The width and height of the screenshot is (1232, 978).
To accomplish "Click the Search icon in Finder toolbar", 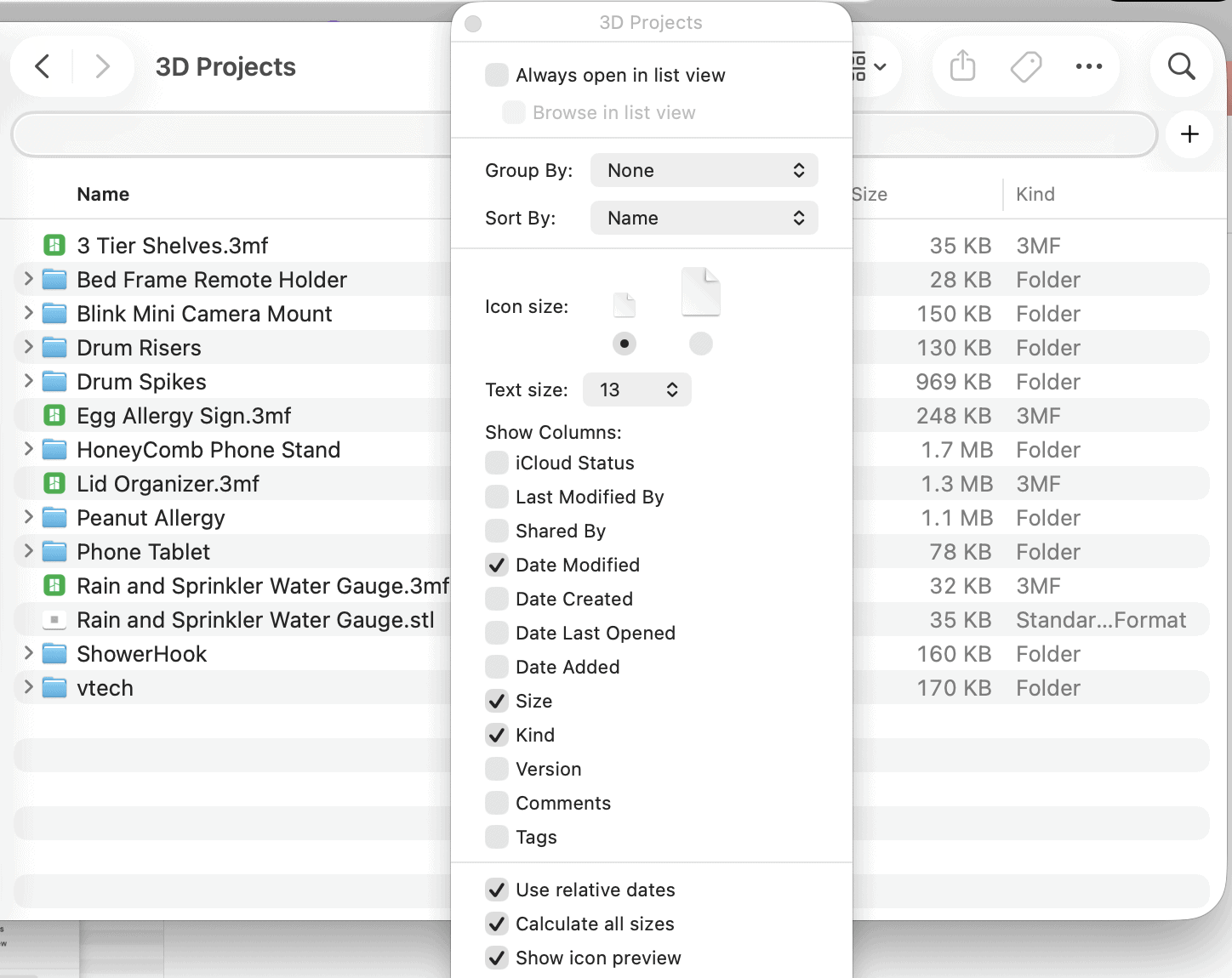I will (x=1181, y=65).
